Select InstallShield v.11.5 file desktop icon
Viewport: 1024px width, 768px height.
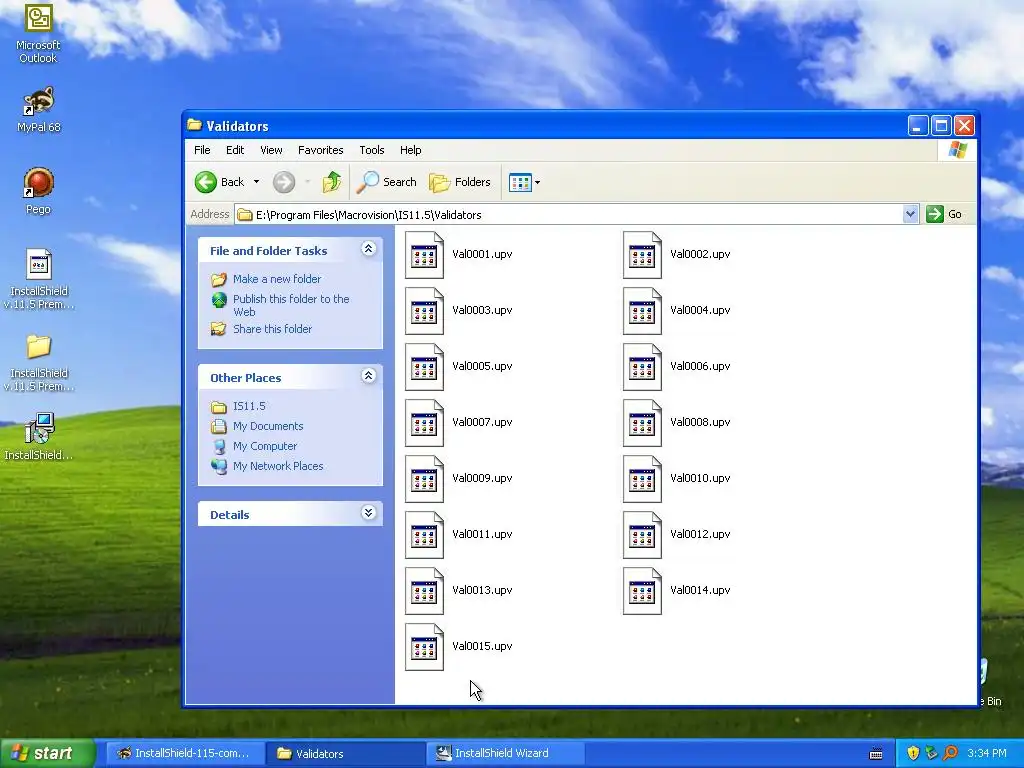(x=39, y=280)
